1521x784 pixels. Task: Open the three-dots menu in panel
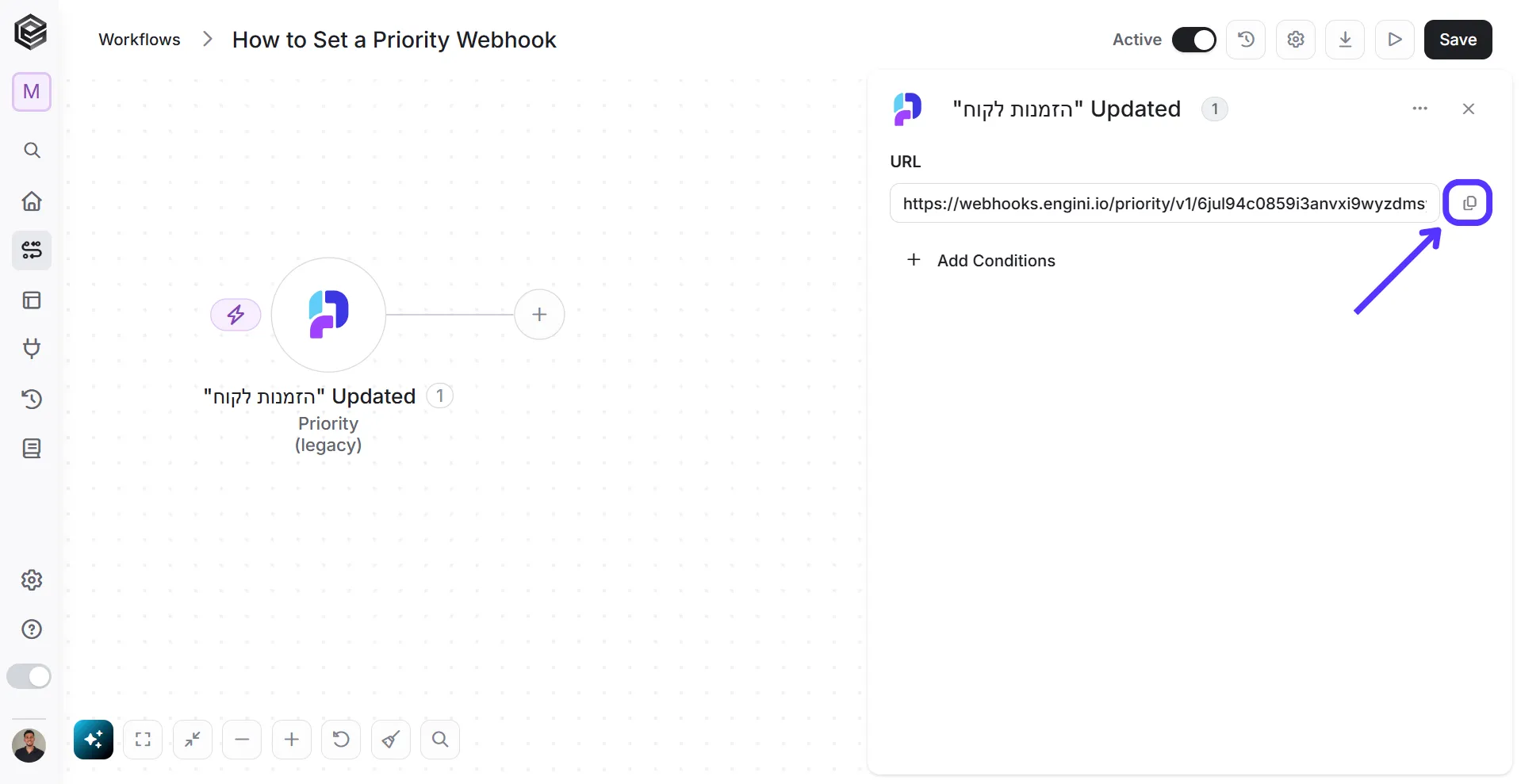click(x=1419, y=109)
